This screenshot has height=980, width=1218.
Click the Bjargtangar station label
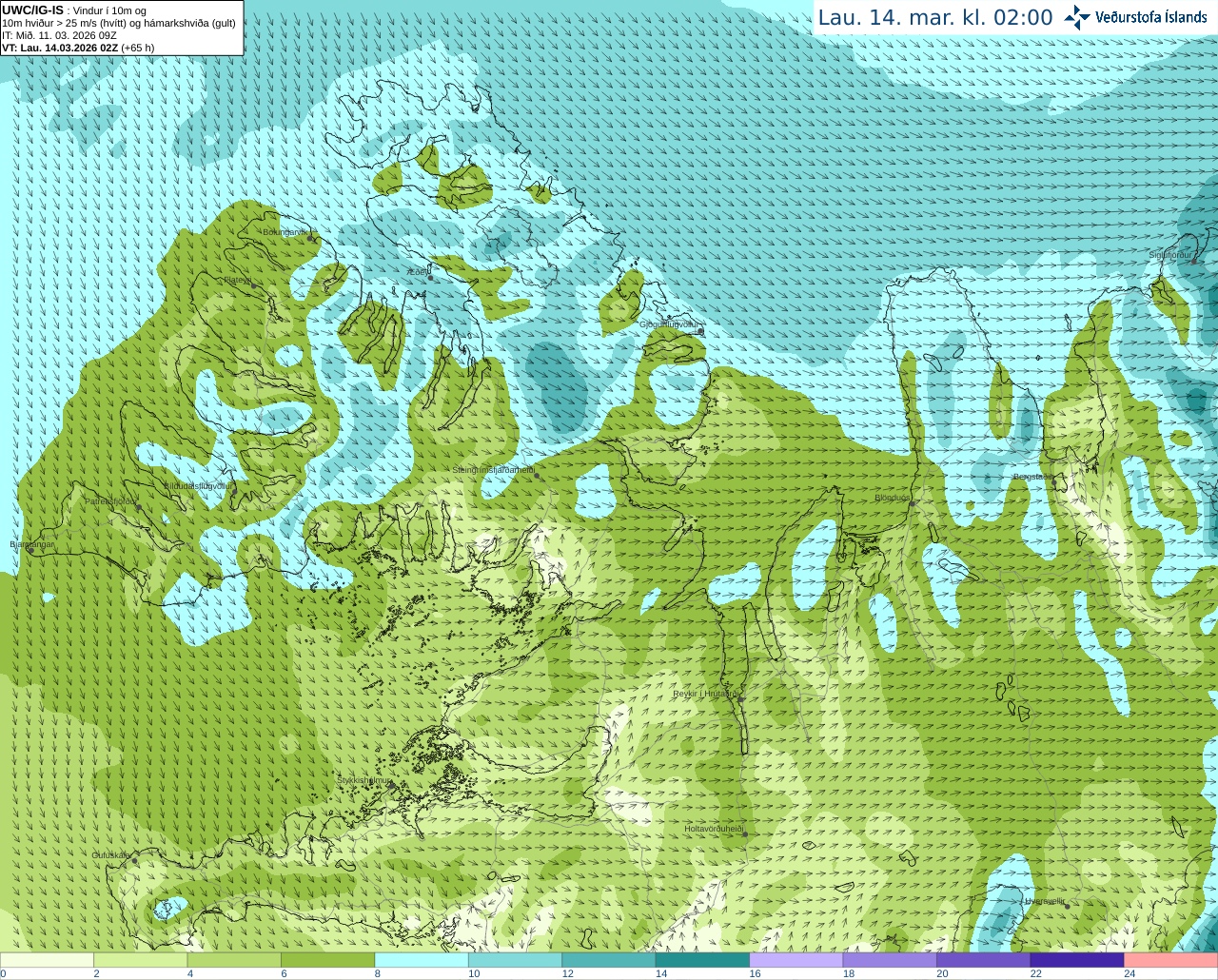coord(31,544)
